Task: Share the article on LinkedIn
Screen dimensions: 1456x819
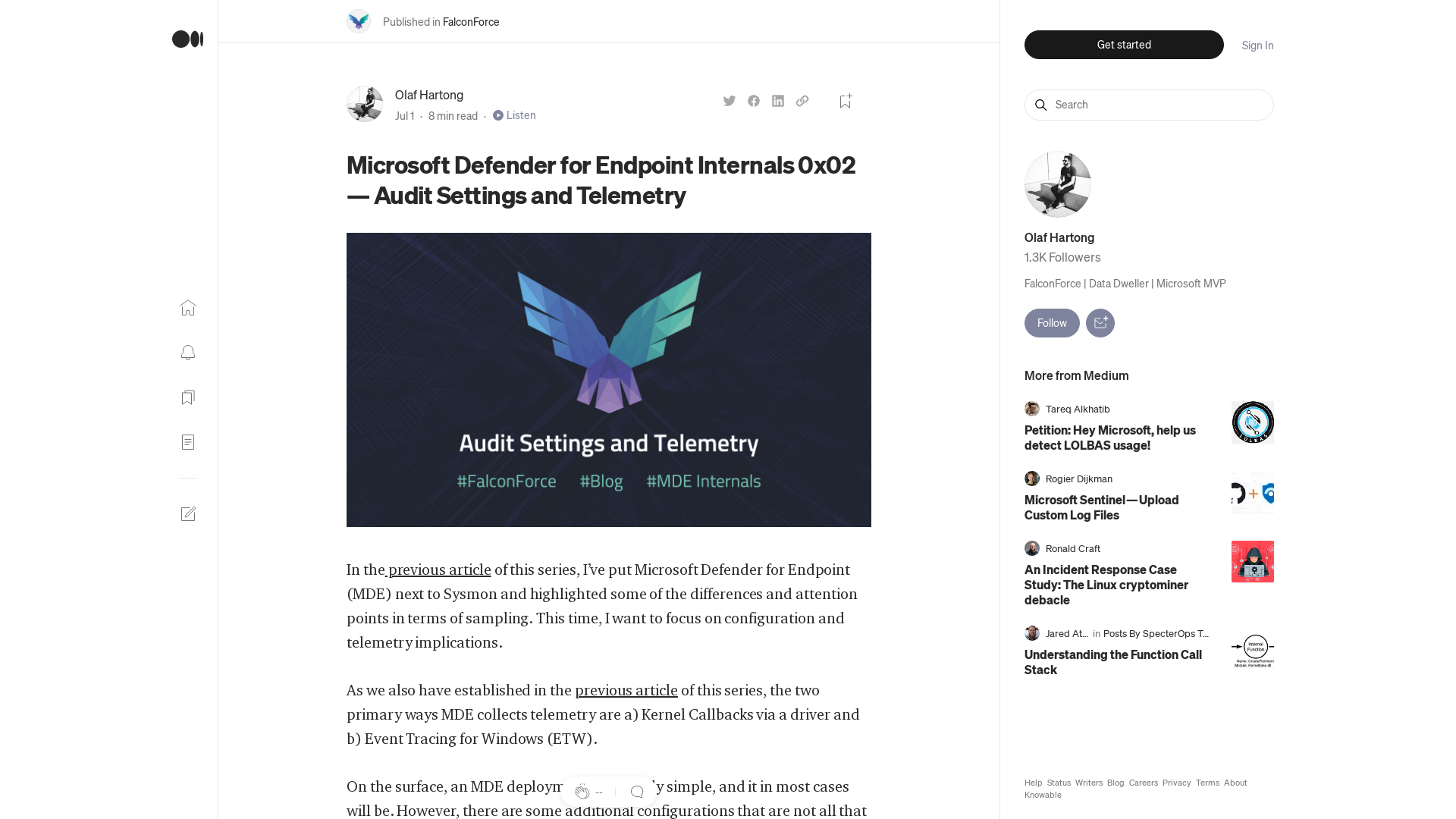Action: 777,100
